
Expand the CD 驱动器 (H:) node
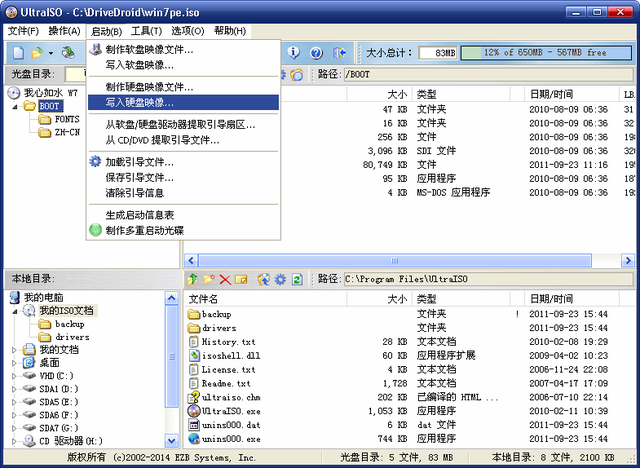tap(15, 441)
